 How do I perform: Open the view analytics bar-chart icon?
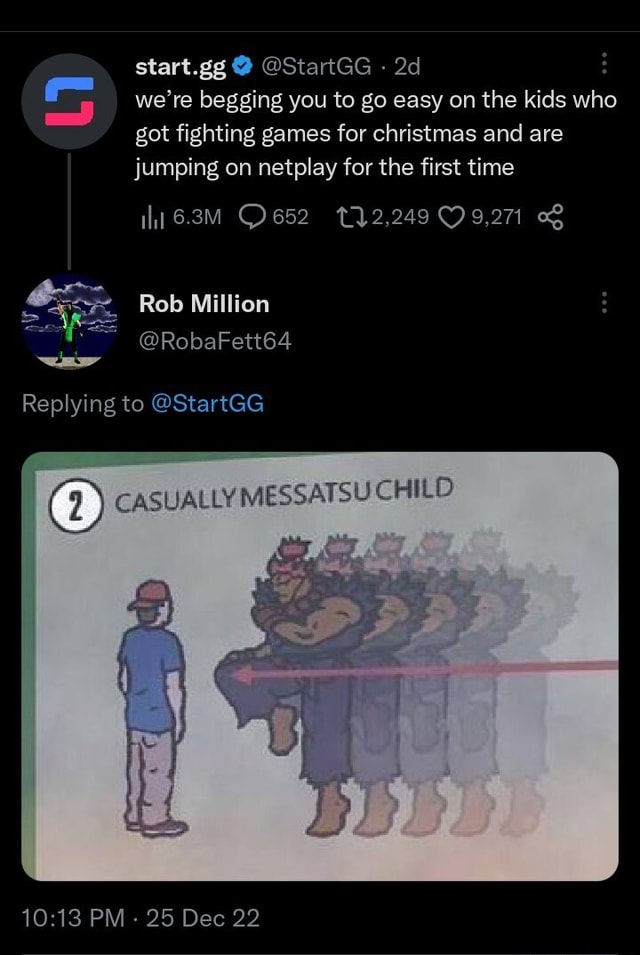[151, 218]
